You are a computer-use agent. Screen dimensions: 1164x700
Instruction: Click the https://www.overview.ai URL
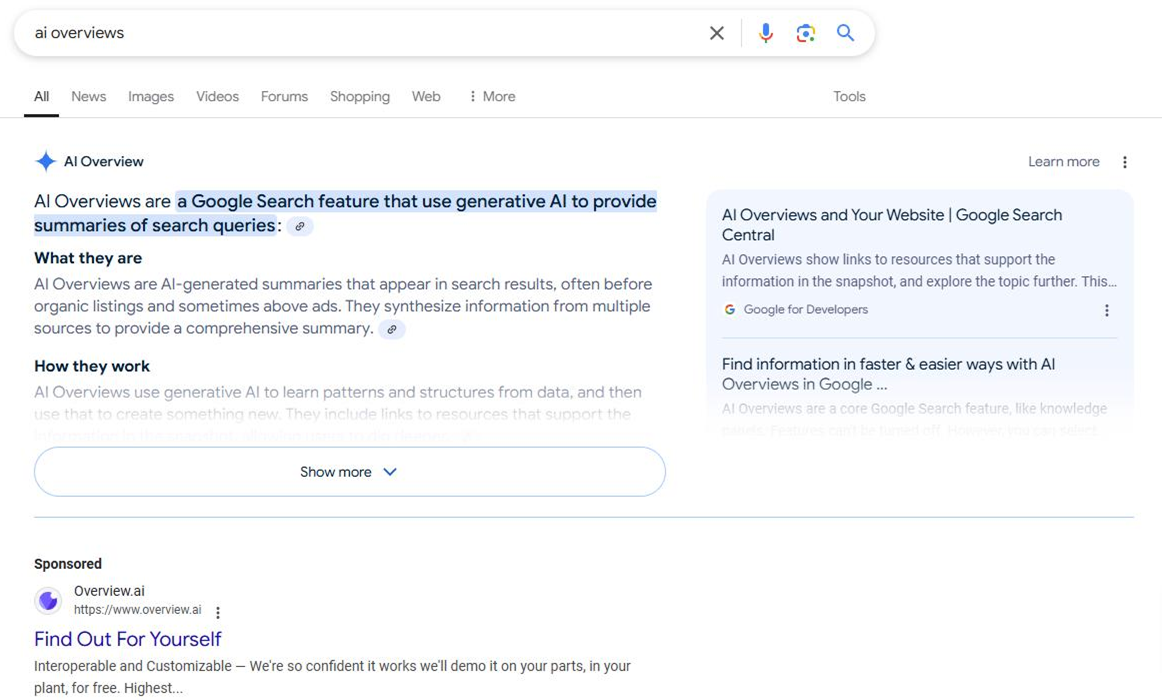point(137,609)
